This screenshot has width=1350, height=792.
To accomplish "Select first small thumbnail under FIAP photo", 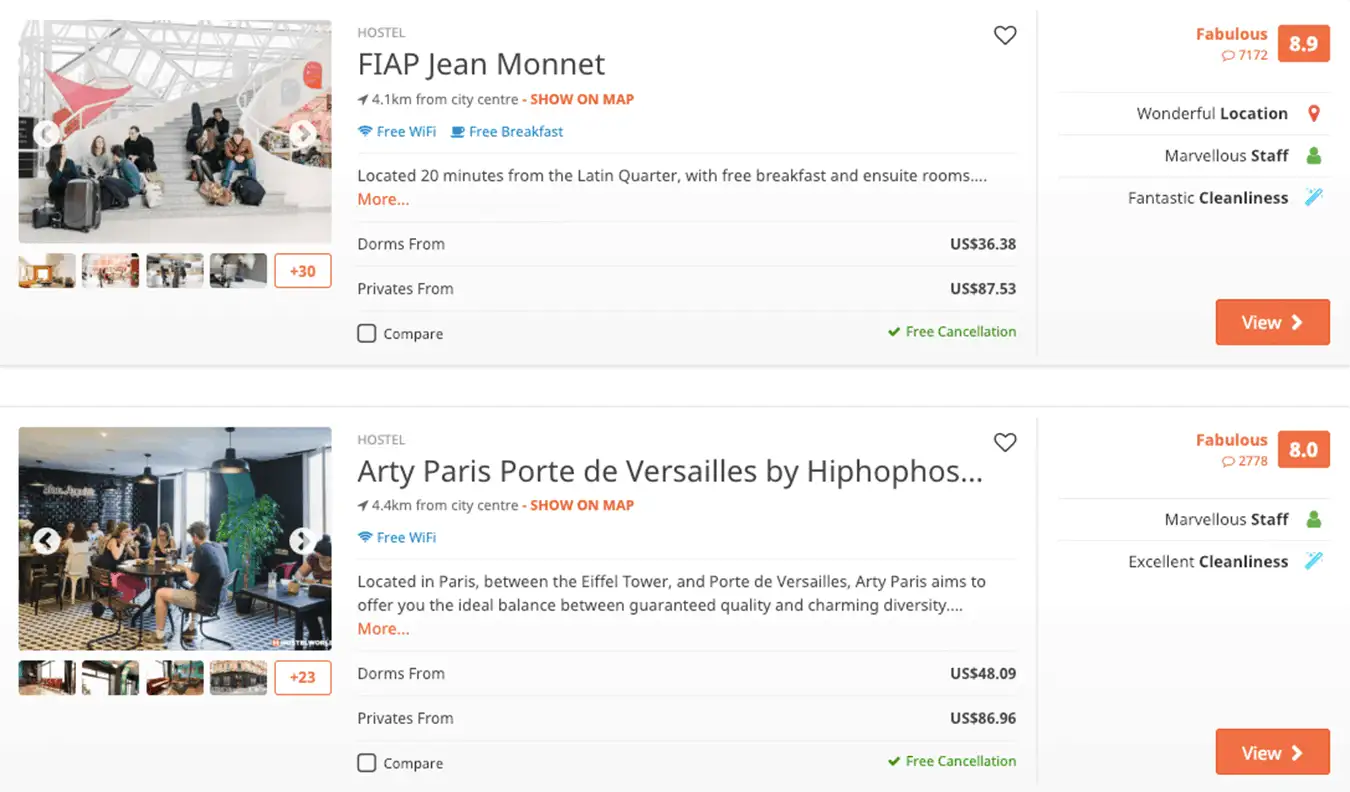I will (47, 270).
